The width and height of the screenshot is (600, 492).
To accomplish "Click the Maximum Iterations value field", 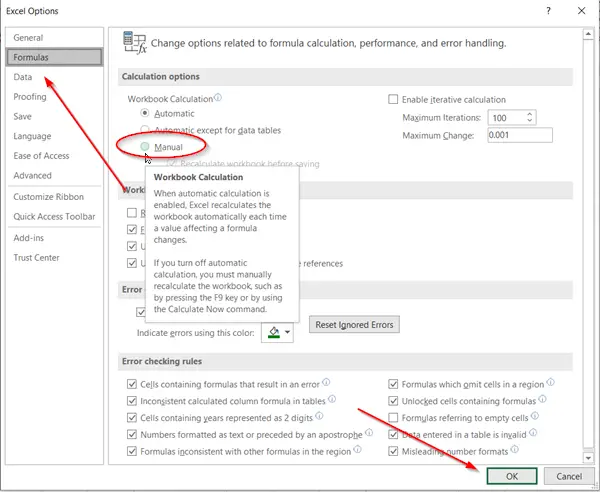I will click(506, 117).
